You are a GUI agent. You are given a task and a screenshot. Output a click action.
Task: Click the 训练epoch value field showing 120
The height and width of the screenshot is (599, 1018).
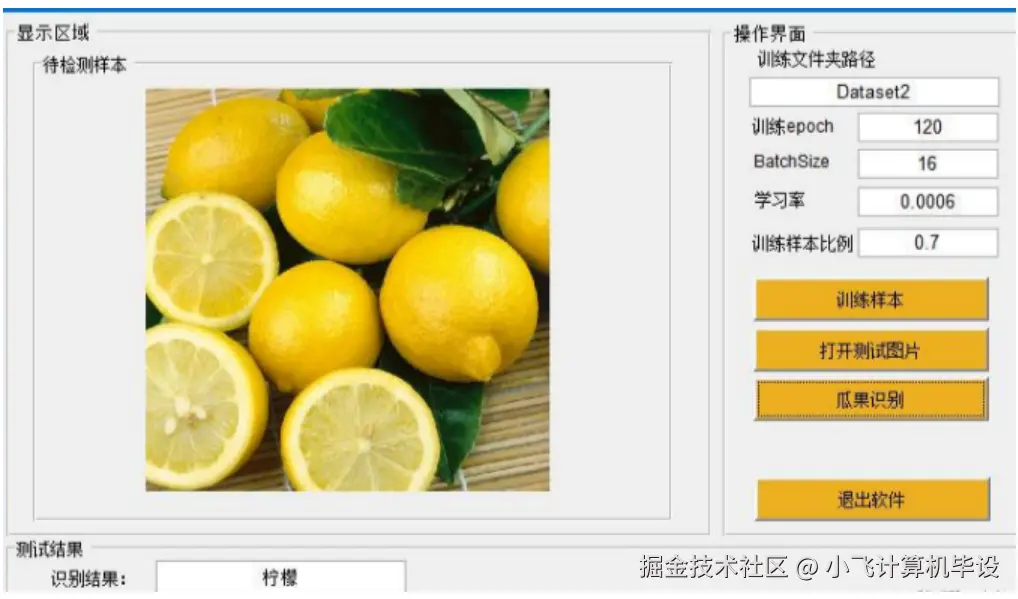[x=928, y=126]
